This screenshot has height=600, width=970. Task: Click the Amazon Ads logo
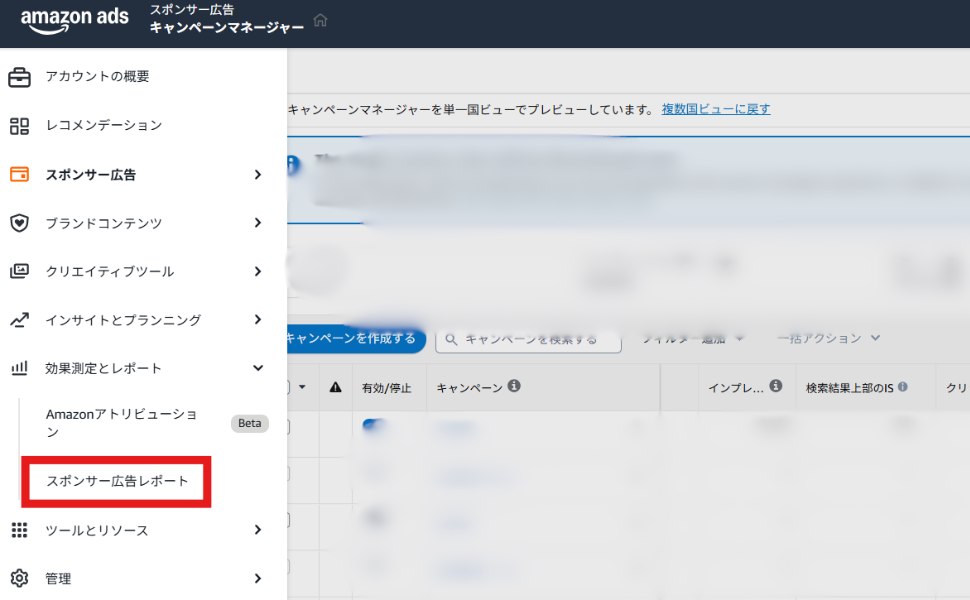coord(75,20)
